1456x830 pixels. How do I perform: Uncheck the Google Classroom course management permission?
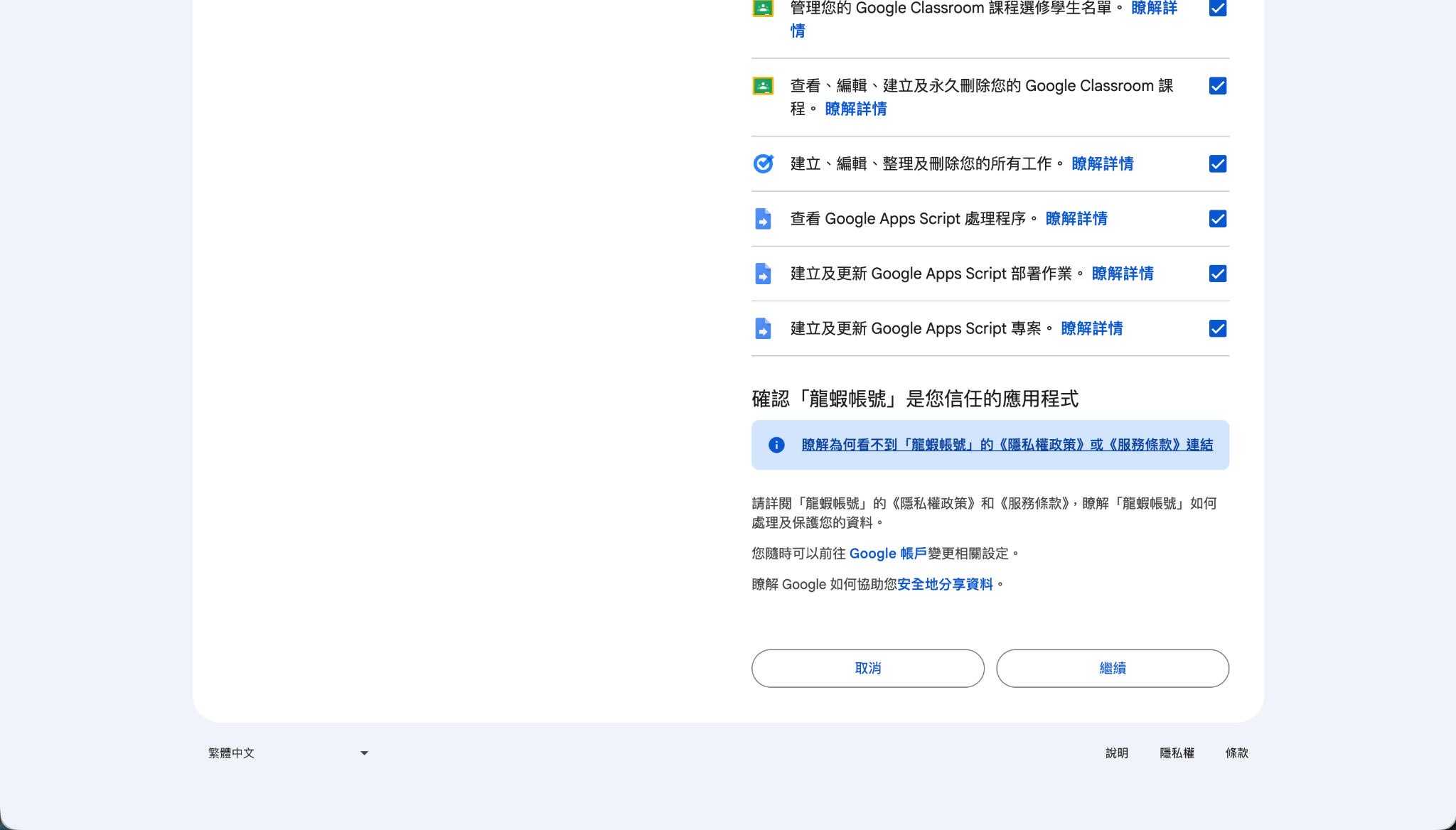click(1217, 86)
